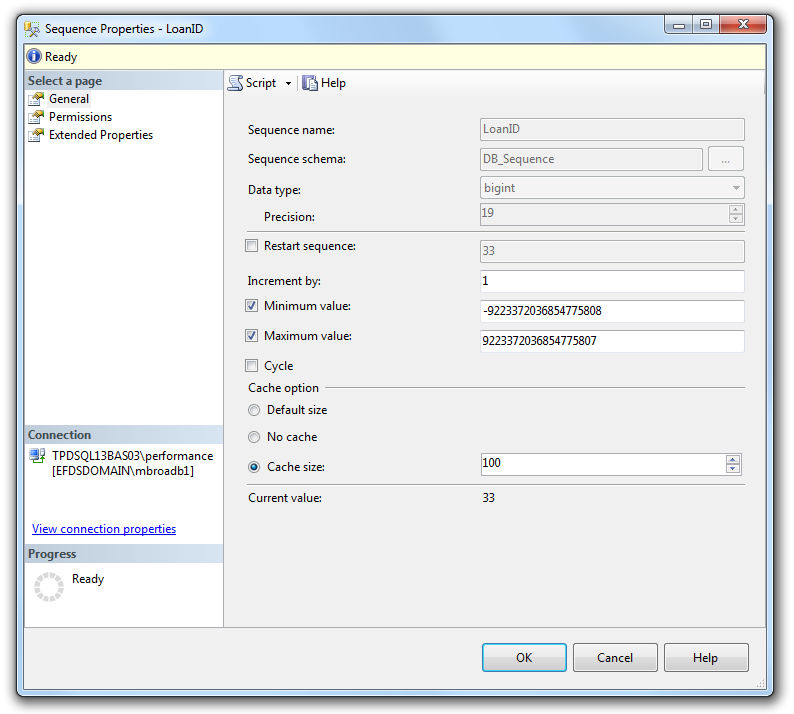Viewport: 794px width, 714px height.
Task: Click the server connection icon
Action: pyautogui.click(x=37, y=456)
